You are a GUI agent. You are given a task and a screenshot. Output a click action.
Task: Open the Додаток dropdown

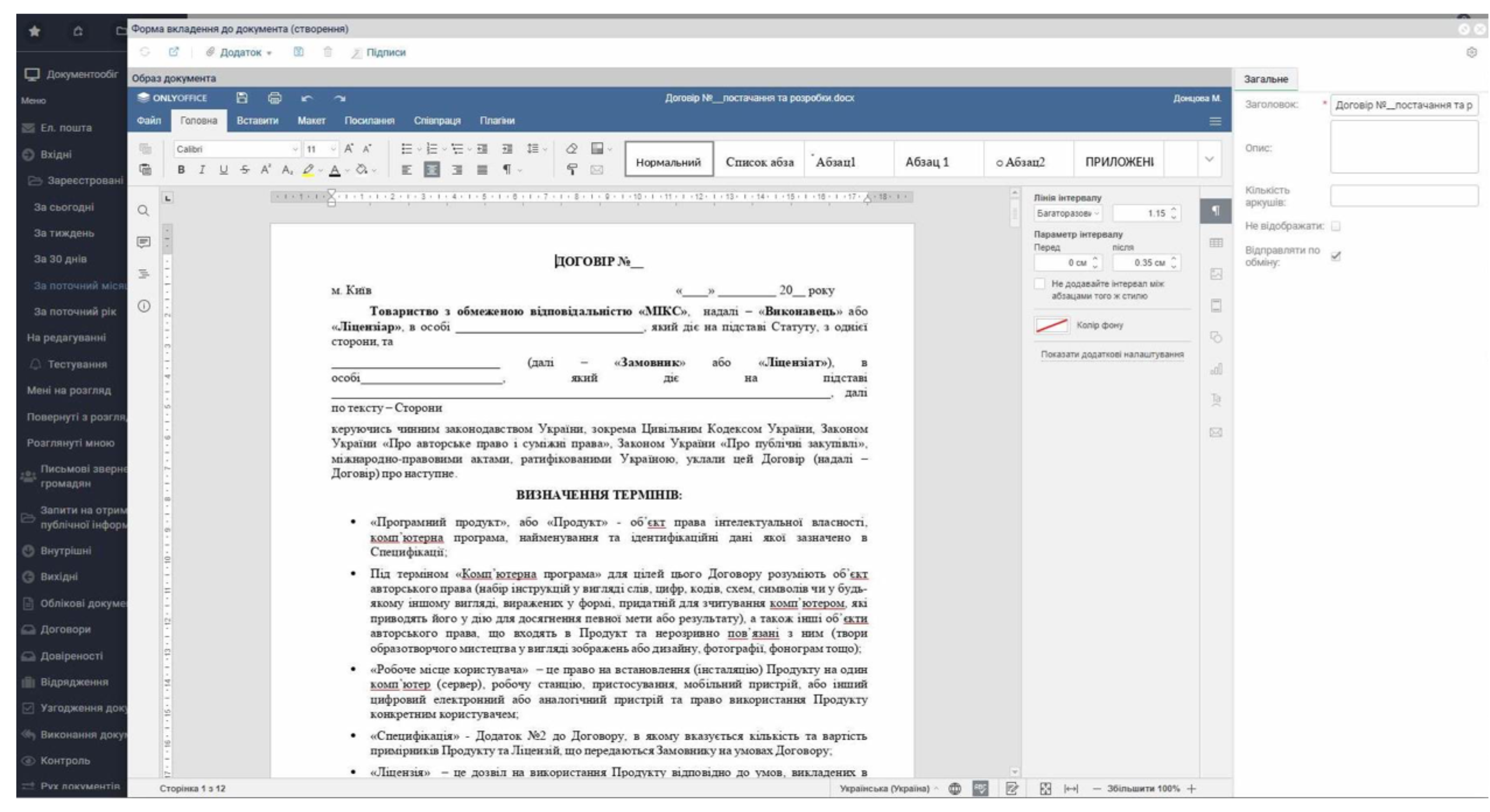239,52
